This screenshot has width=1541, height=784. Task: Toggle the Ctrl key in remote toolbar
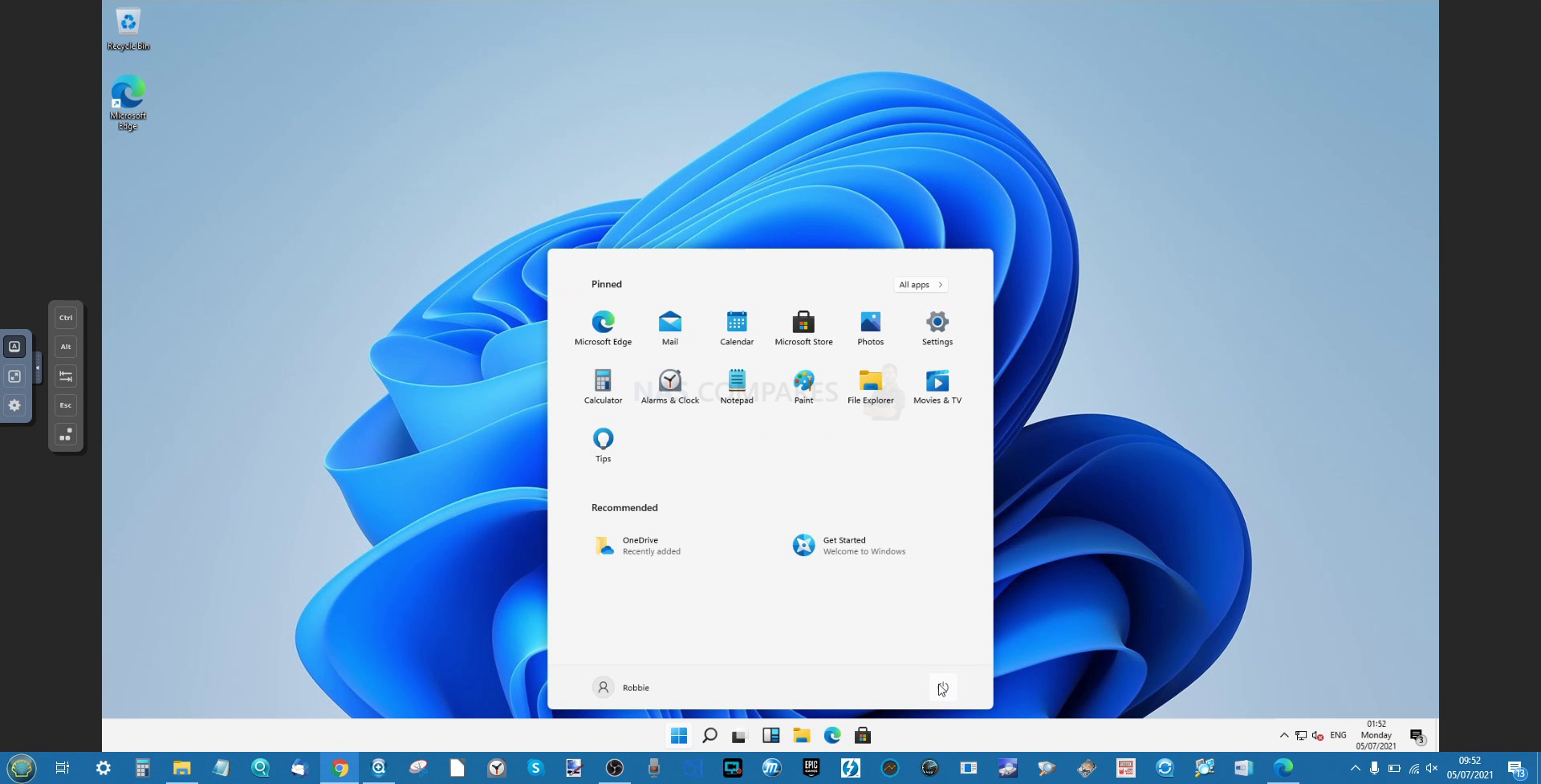[66, 318]
